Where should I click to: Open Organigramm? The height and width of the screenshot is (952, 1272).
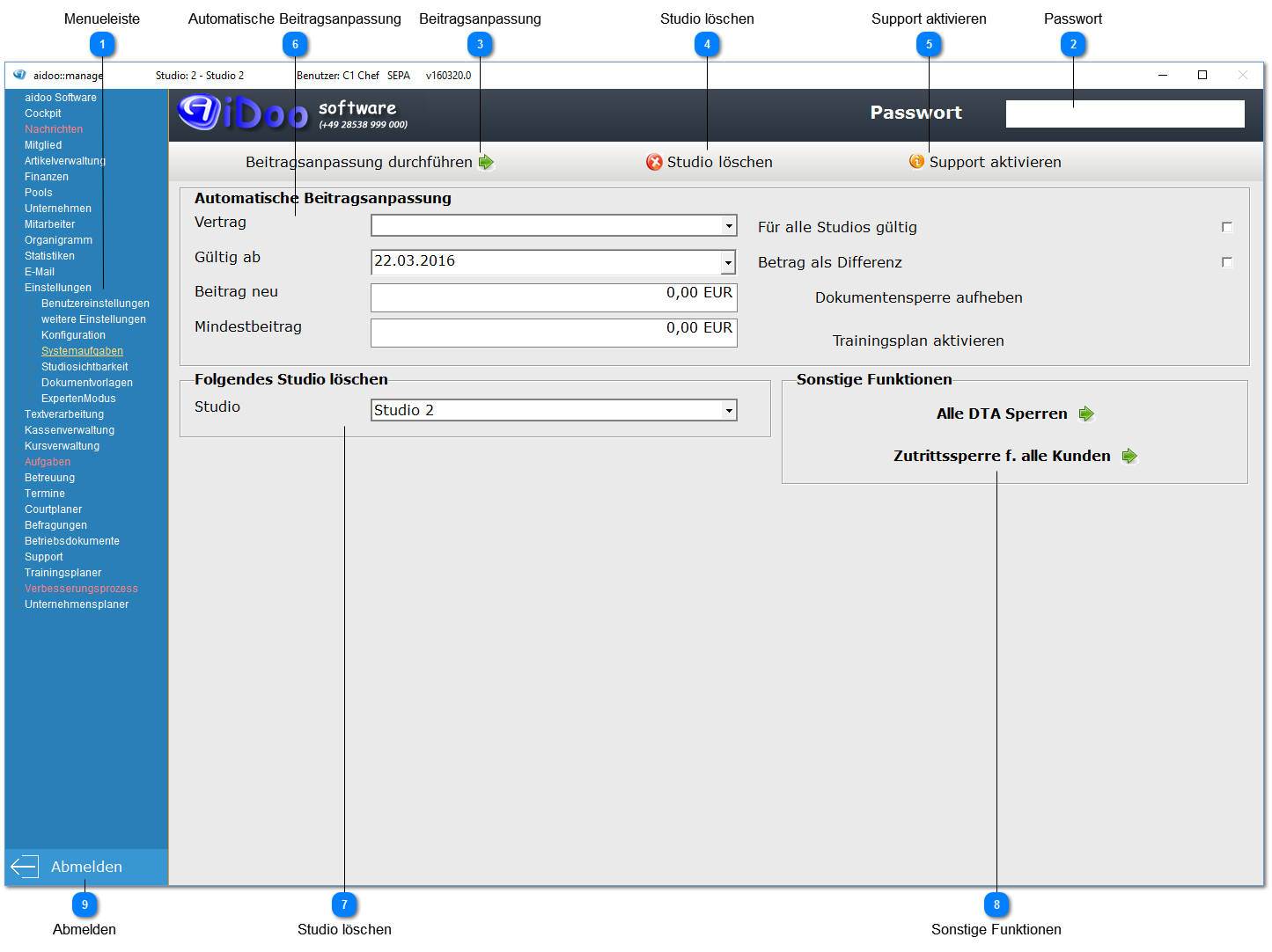click(x=58, y=240)
